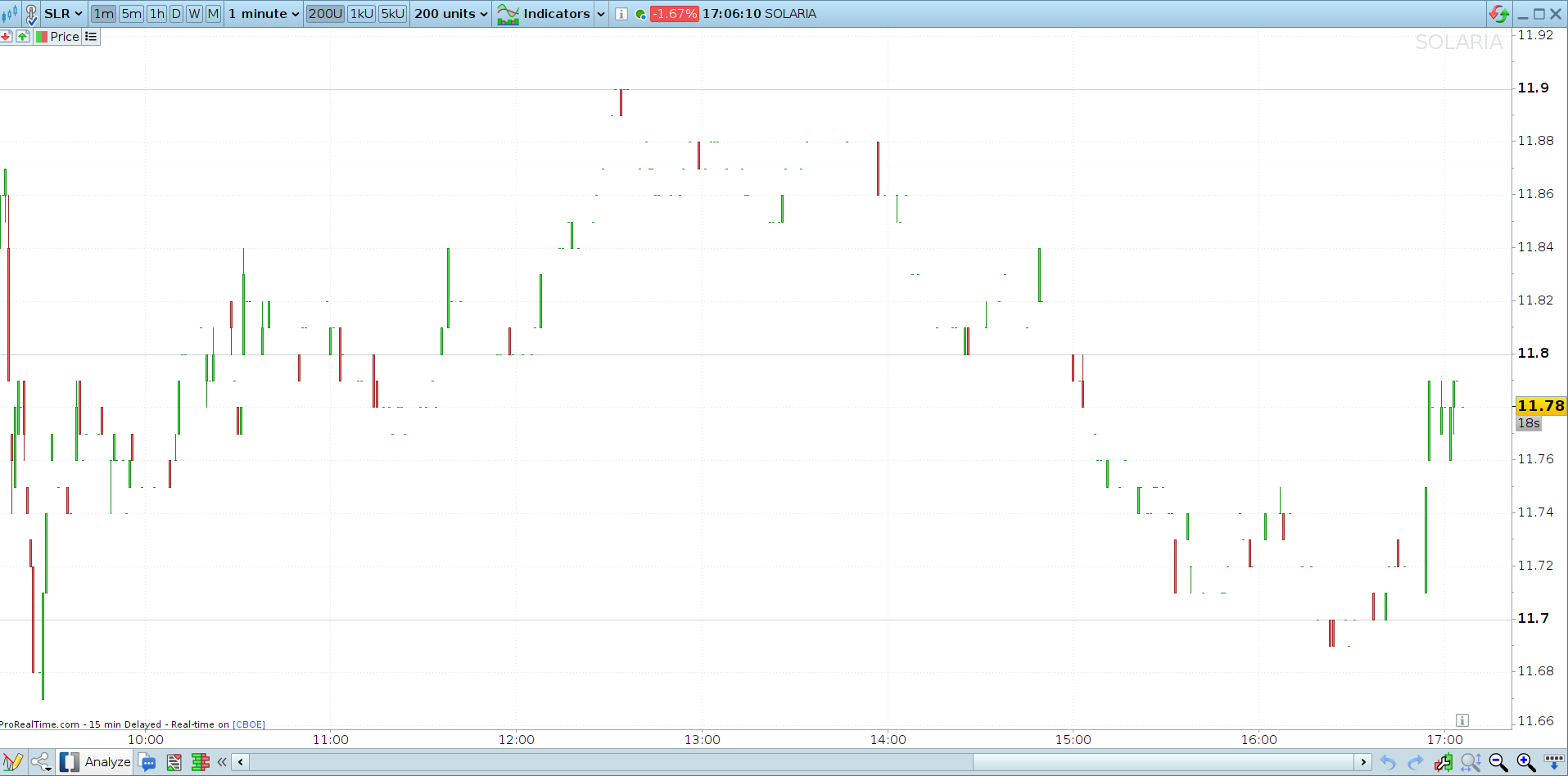The width and height of the screenshot is (1568, 776).
Task: Select the 5kU history preset
Action: [393, 14]
